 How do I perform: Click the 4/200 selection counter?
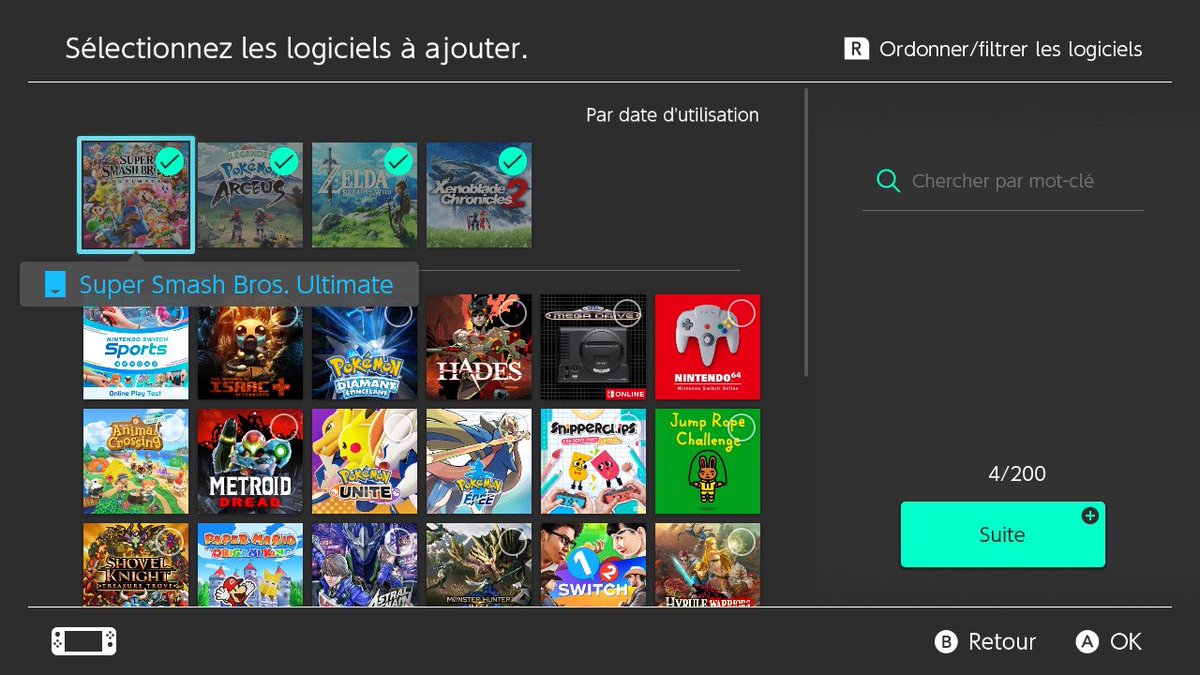(1017, 473)
